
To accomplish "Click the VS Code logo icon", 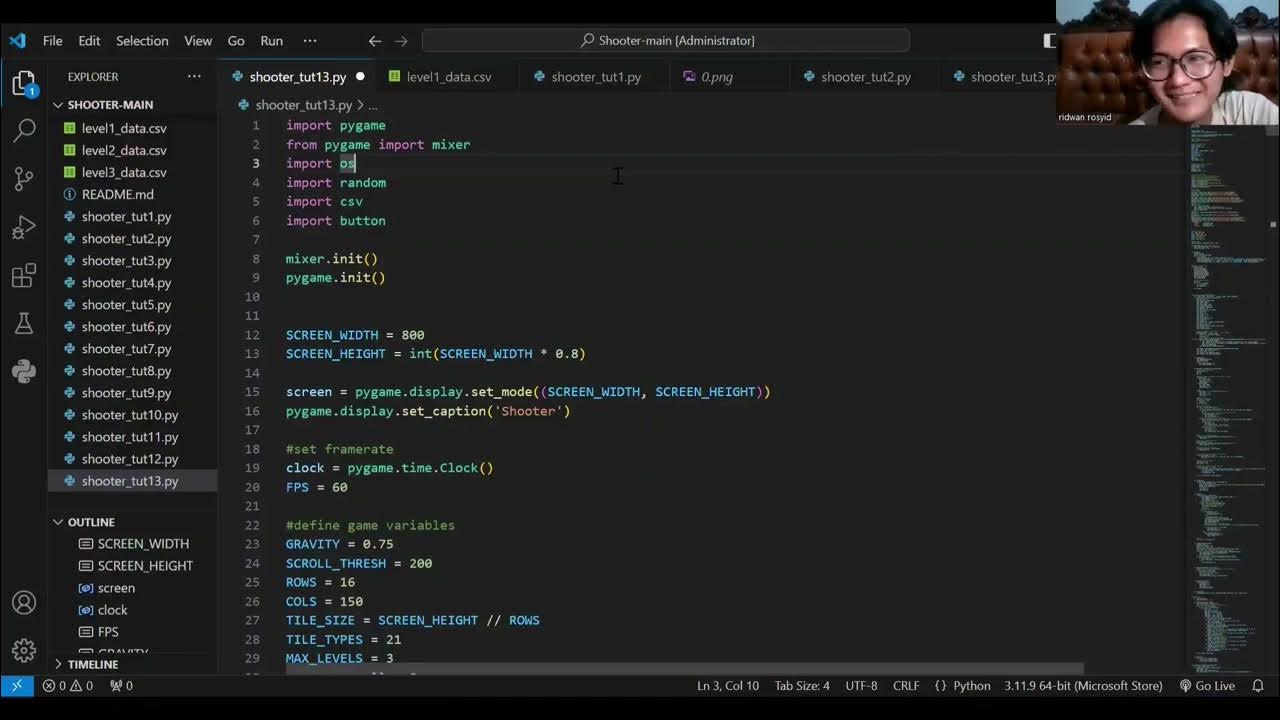I will point(17,41).
